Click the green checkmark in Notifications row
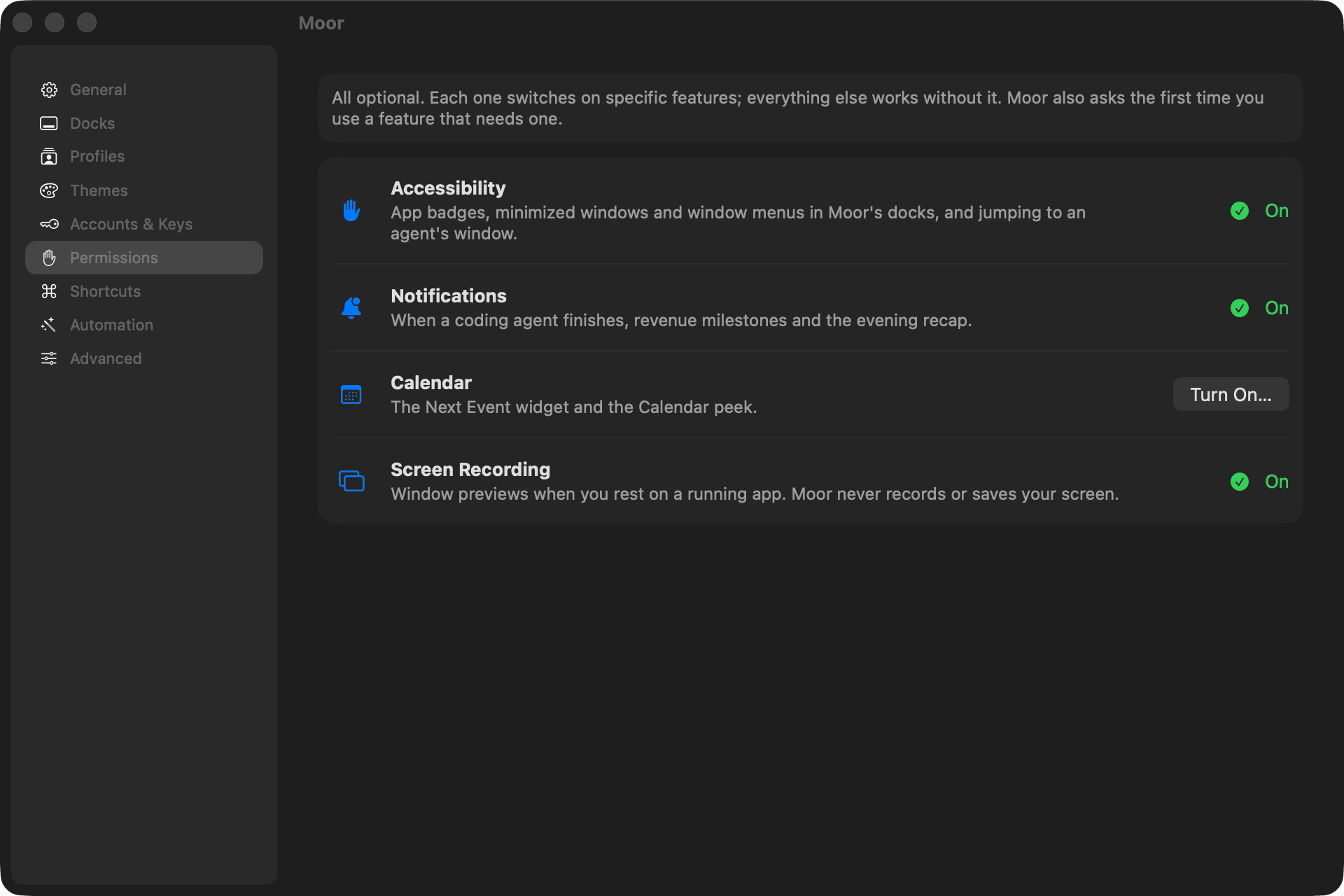This screenshot has height=896, width=1344. pos(1240,308)
